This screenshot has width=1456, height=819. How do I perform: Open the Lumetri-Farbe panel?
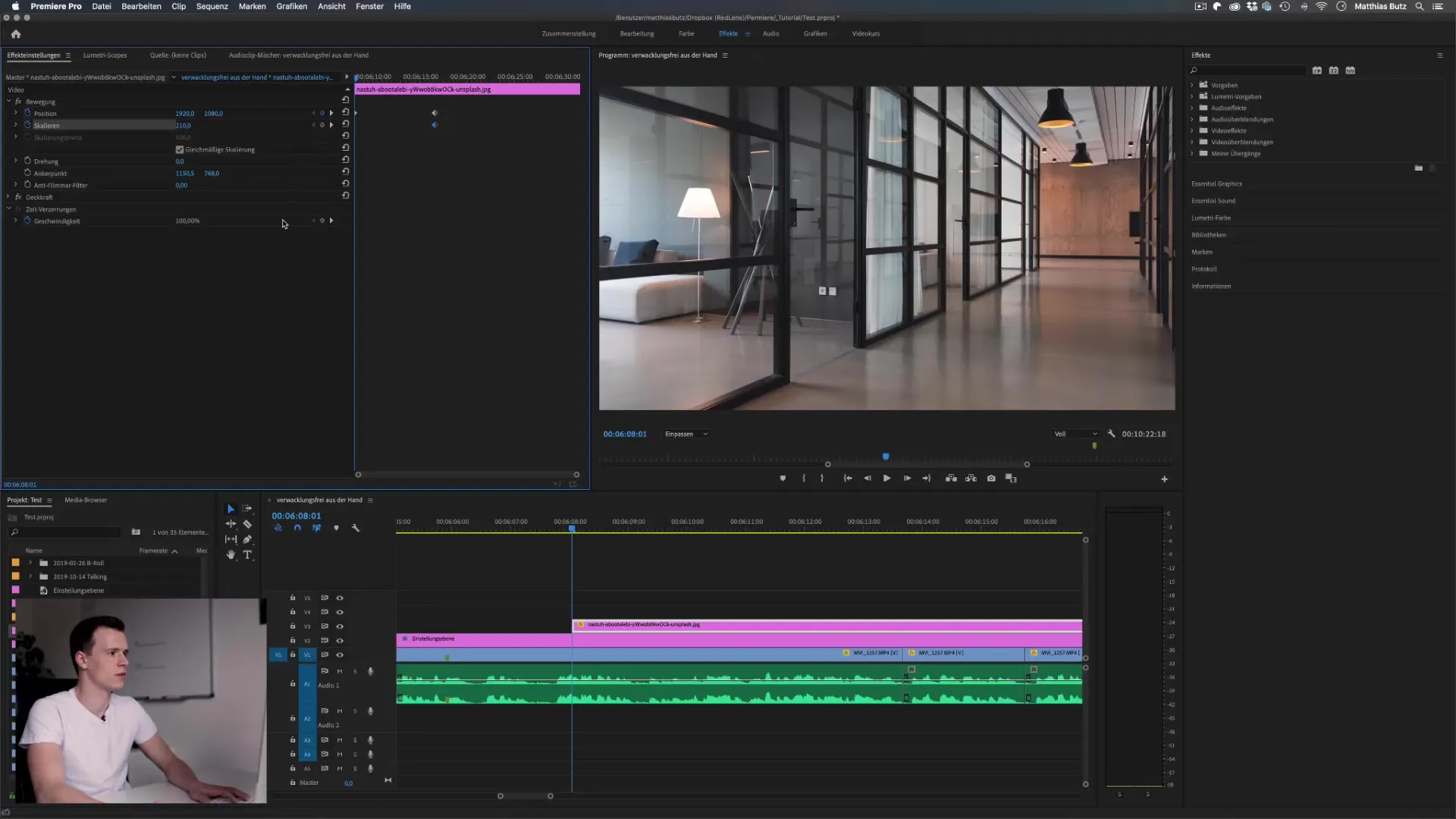click(x=1211, y=218)
